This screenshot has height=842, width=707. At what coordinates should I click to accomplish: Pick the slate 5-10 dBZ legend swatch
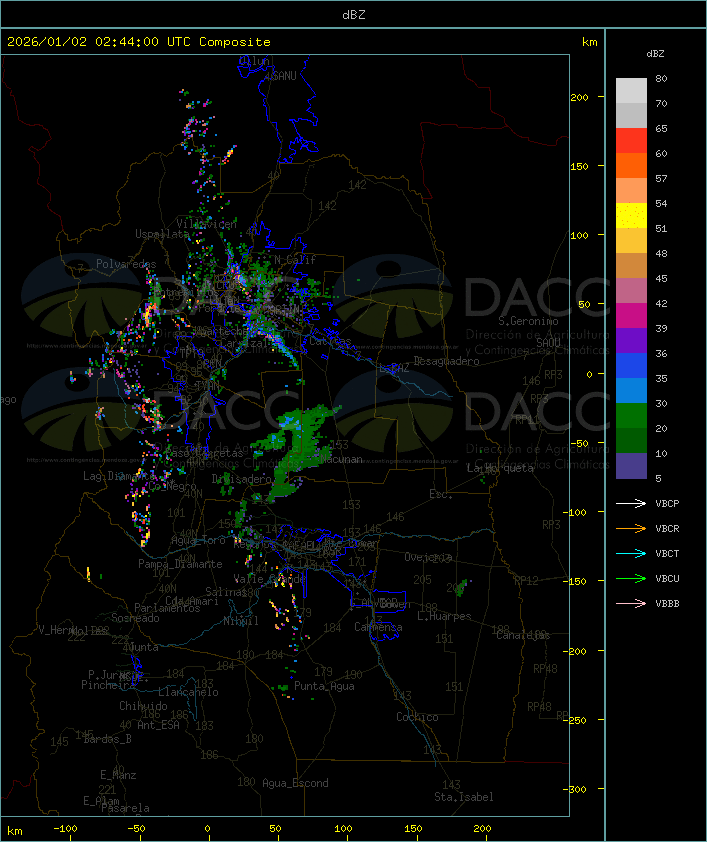(631, 466)
